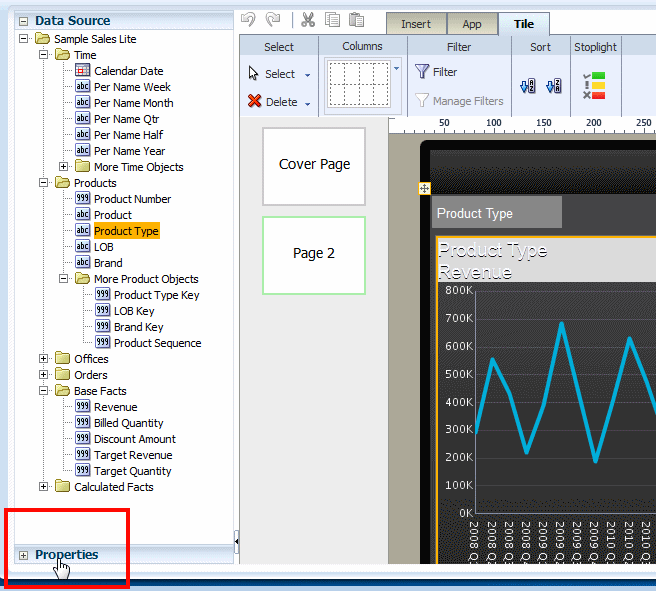Click the left panel collapse handle
Image resolution: width=656 pixels, height=591 pixels.
click(x=236, y=542)
